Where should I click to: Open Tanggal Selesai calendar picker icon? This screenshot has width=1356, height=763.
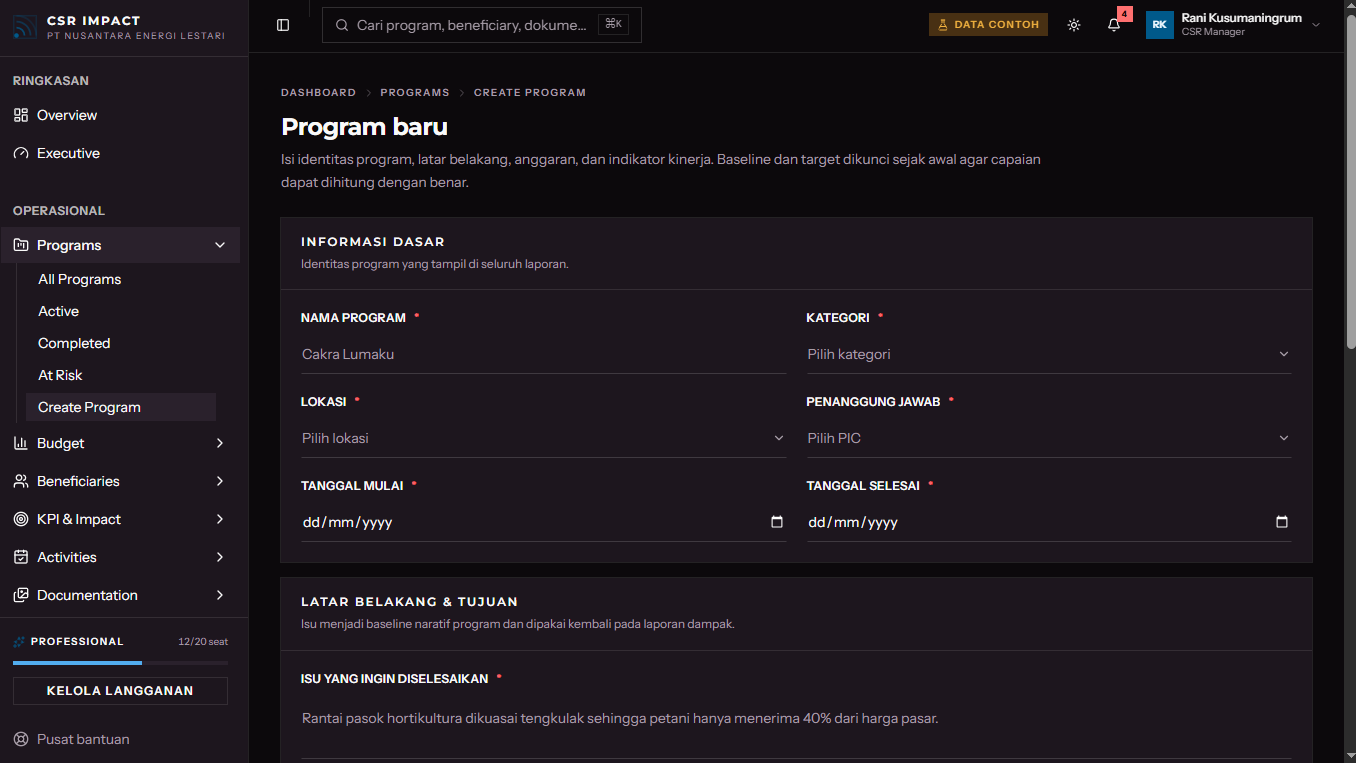[x=1282, y=522]
